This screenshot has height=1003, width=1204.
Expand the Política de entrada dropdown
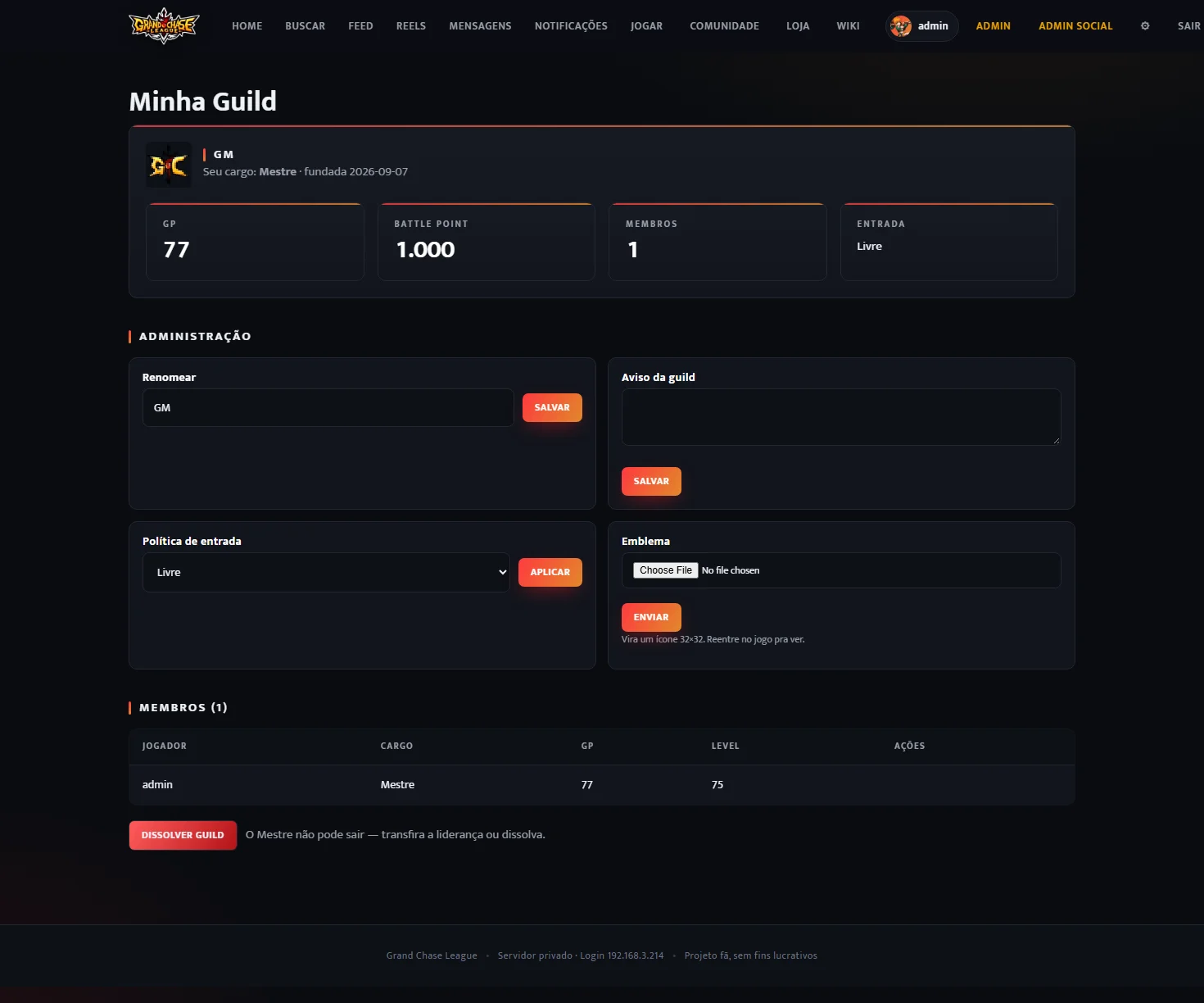326,572
